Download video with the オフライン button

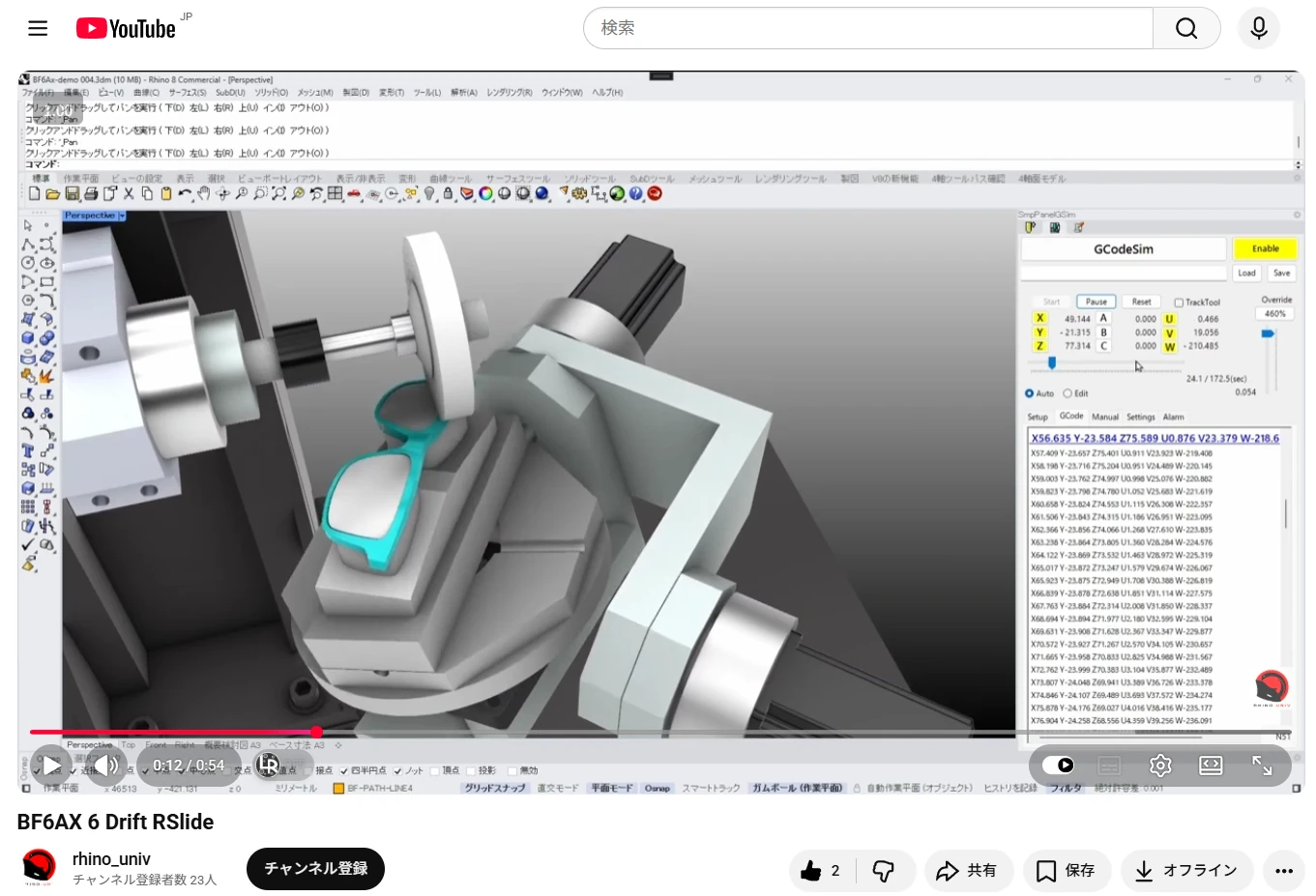click(1186, 870)
